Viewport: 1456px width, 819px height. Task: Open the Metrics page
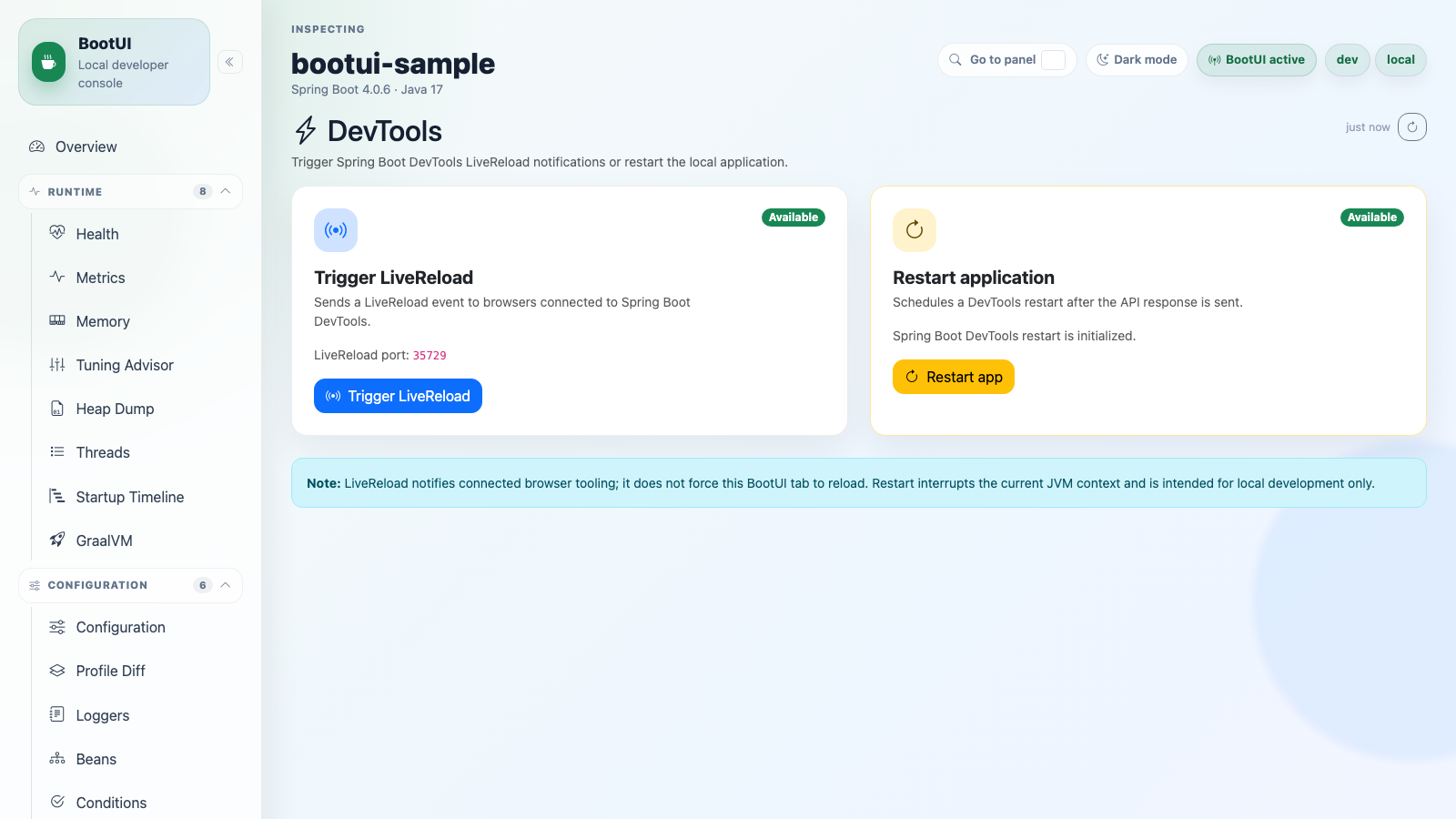141,278
